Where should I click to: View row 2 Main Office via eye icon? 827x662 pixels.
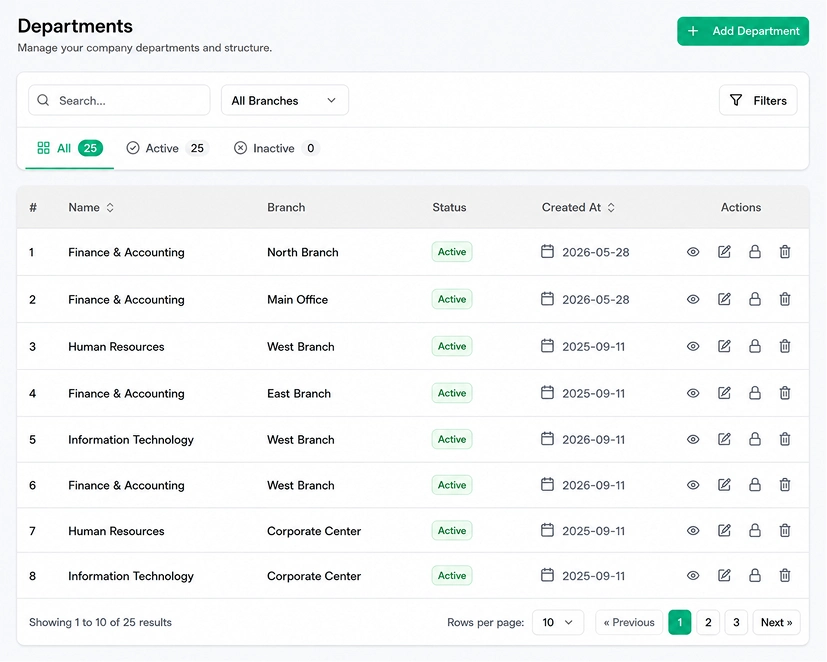(x=693, y=299)
